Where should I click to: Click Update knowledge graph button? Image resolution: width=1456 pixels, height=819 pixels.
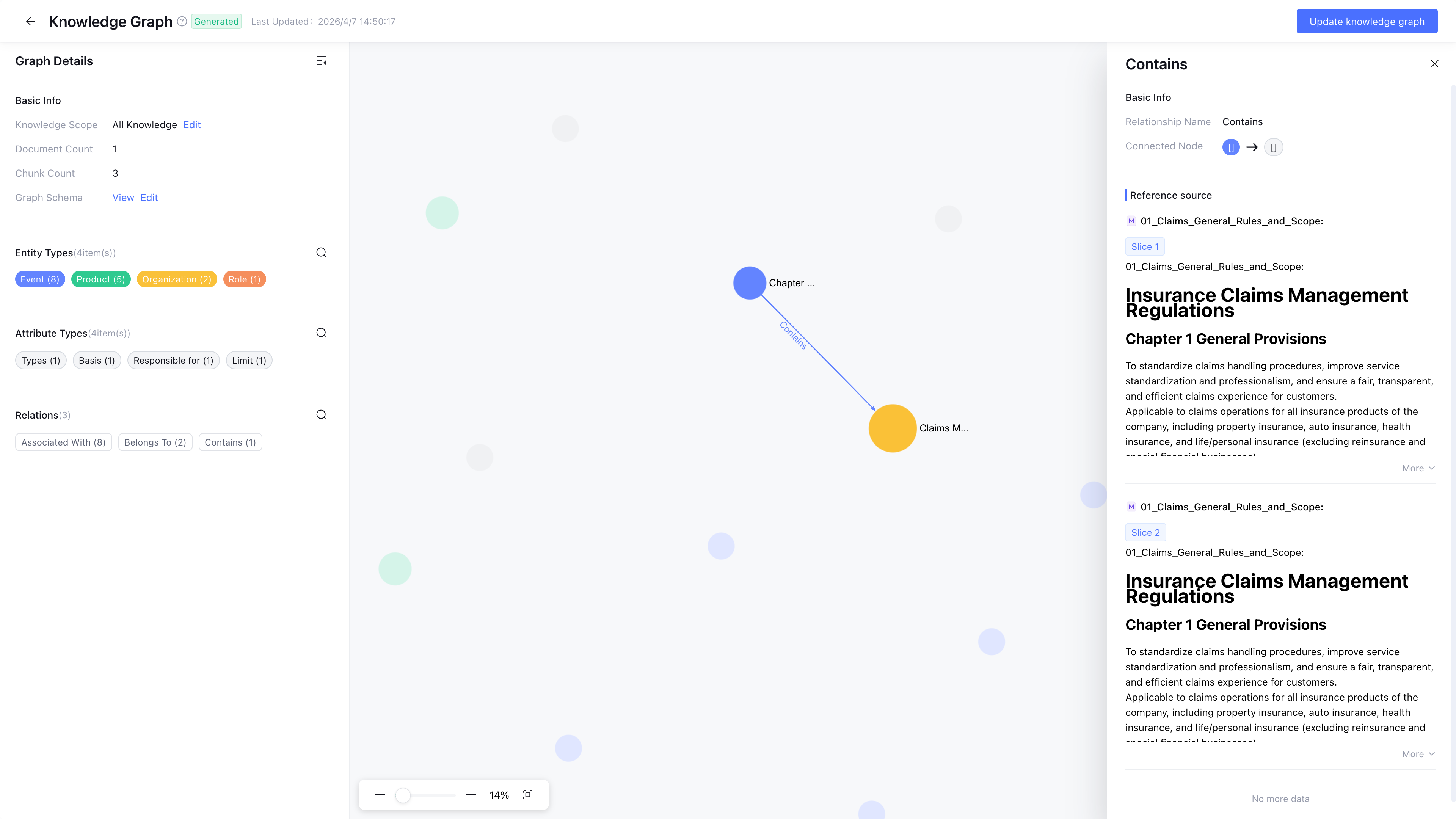pos(1367,22)
